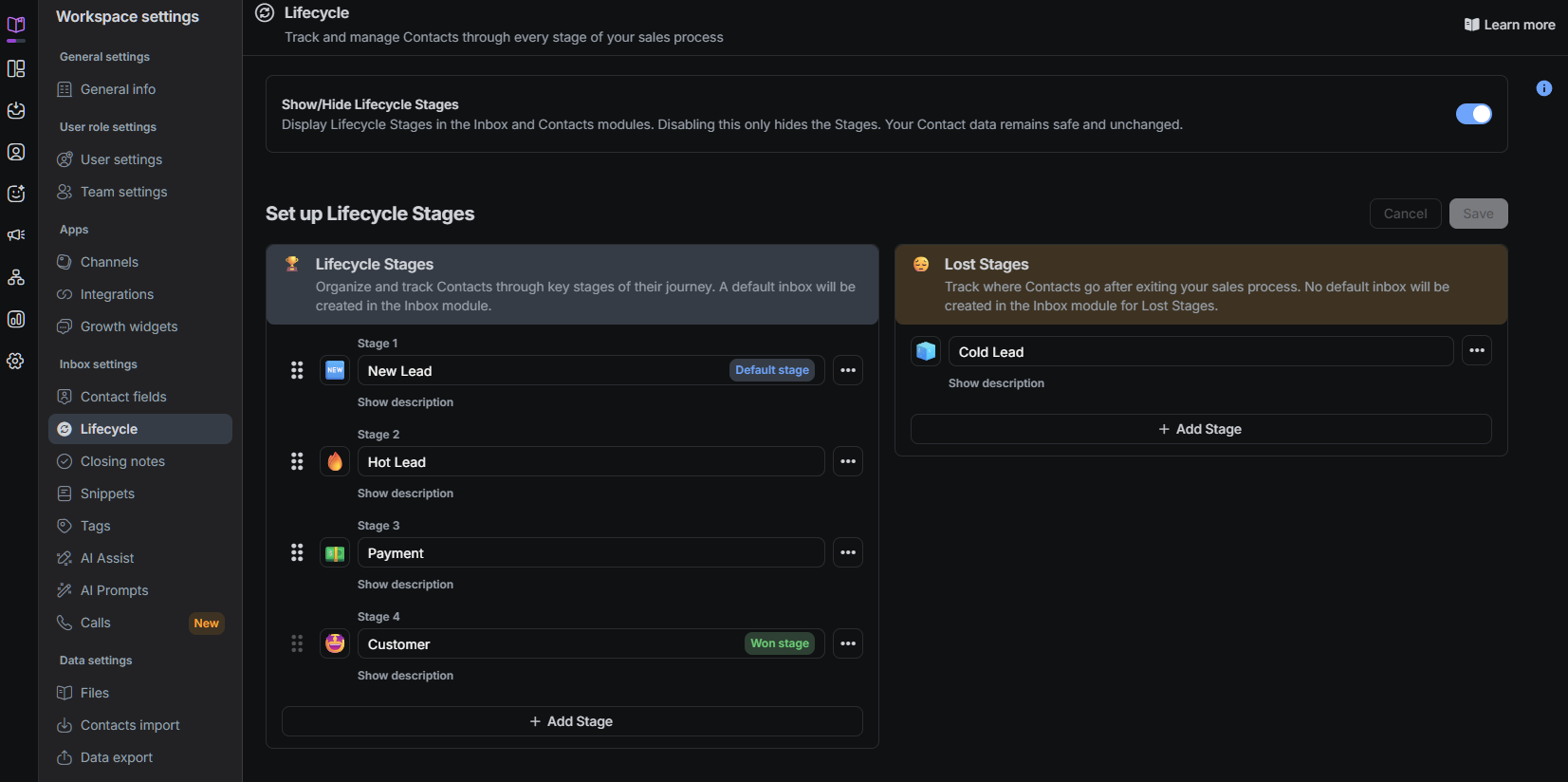Open User settings in sidebar
The image size is (1568, 782).
click(x=140, y=159)
